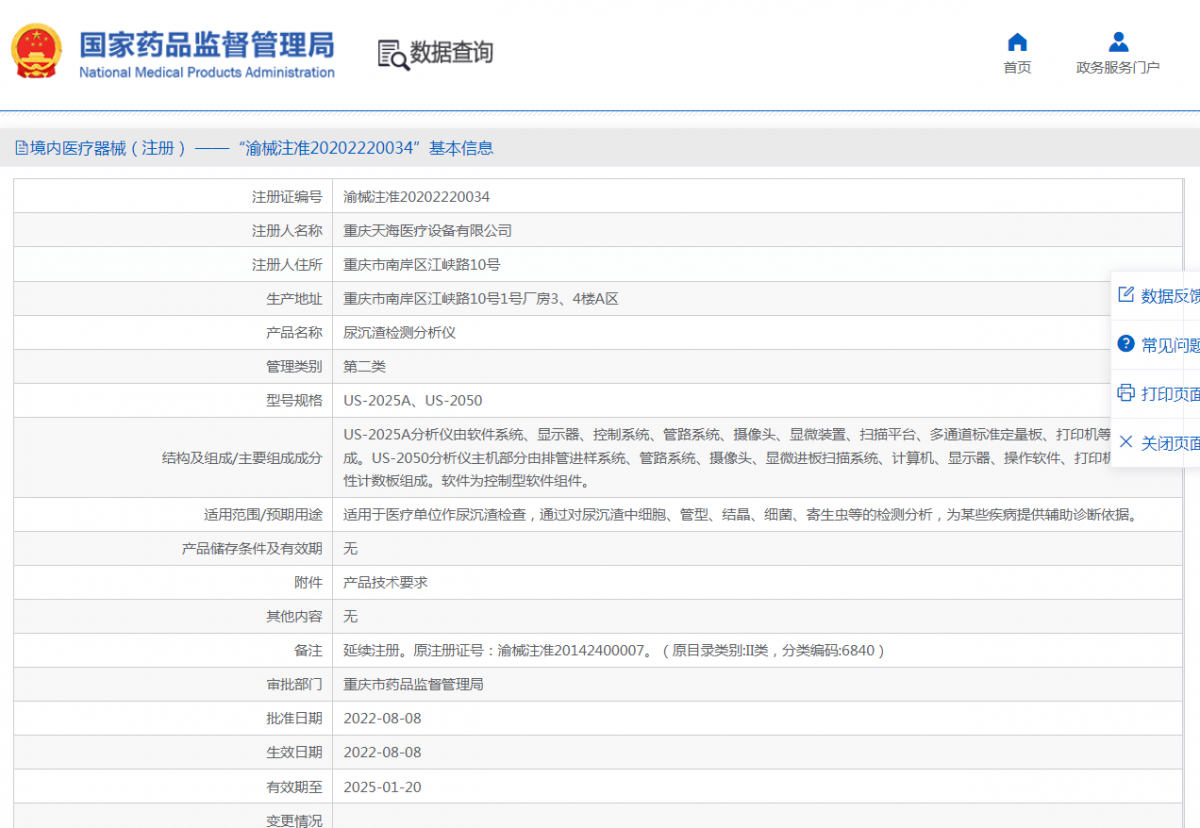
Task: Open the 政务服务门户 text link
Action: click(x=1118, y=68)
